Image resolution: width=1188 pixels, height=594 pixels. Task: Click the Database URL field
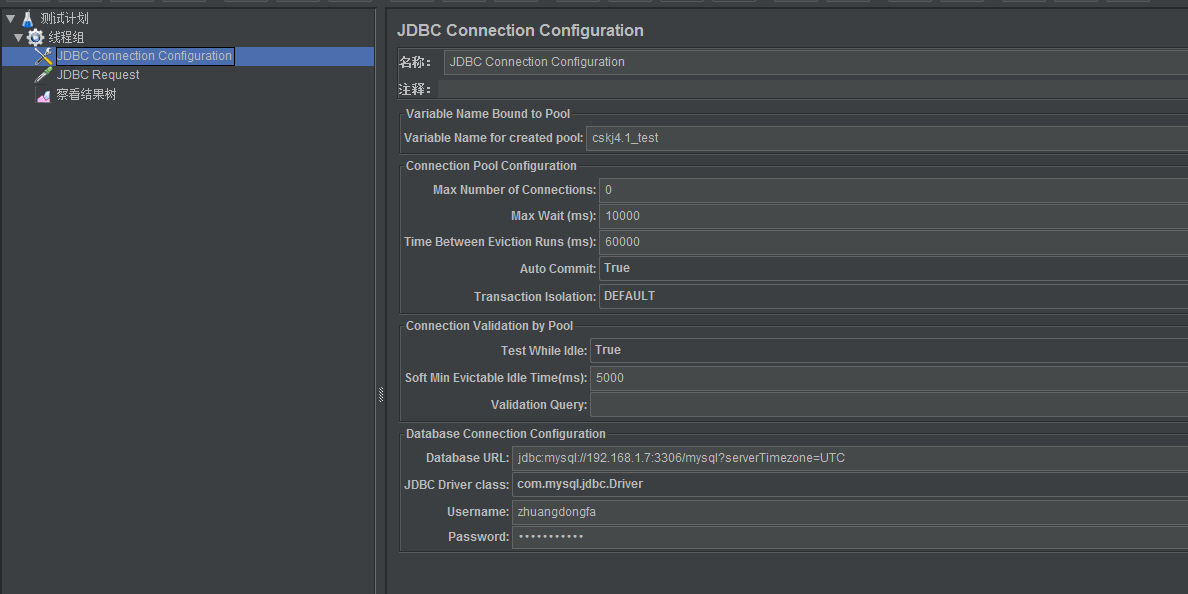pos(850,458)
